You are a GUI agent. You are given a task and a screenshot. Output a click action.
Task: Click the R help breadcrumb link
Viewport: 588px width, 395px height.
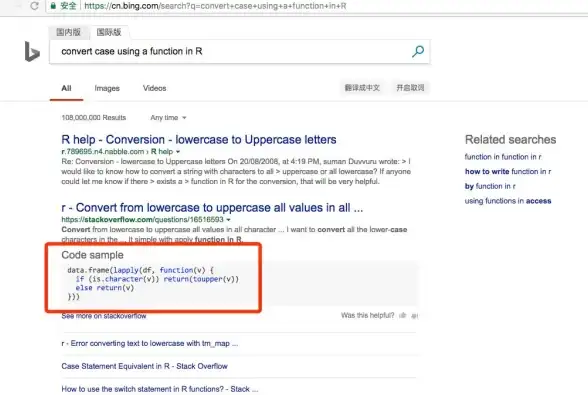[x=162, y=152]
